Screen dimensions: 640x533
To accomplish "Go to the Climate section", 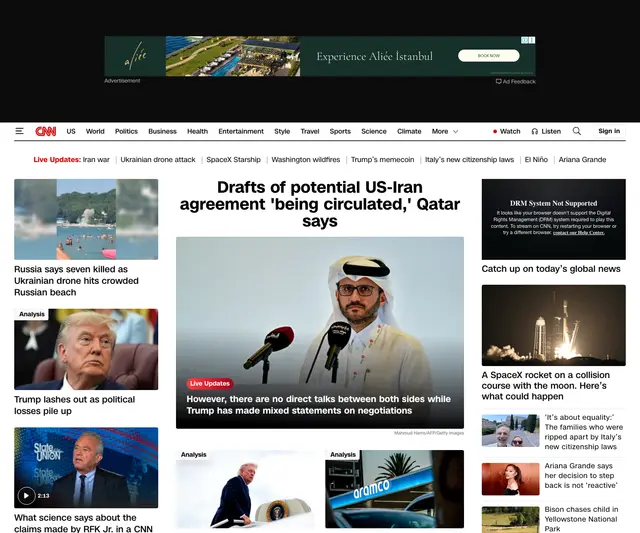I will point(409,131).
